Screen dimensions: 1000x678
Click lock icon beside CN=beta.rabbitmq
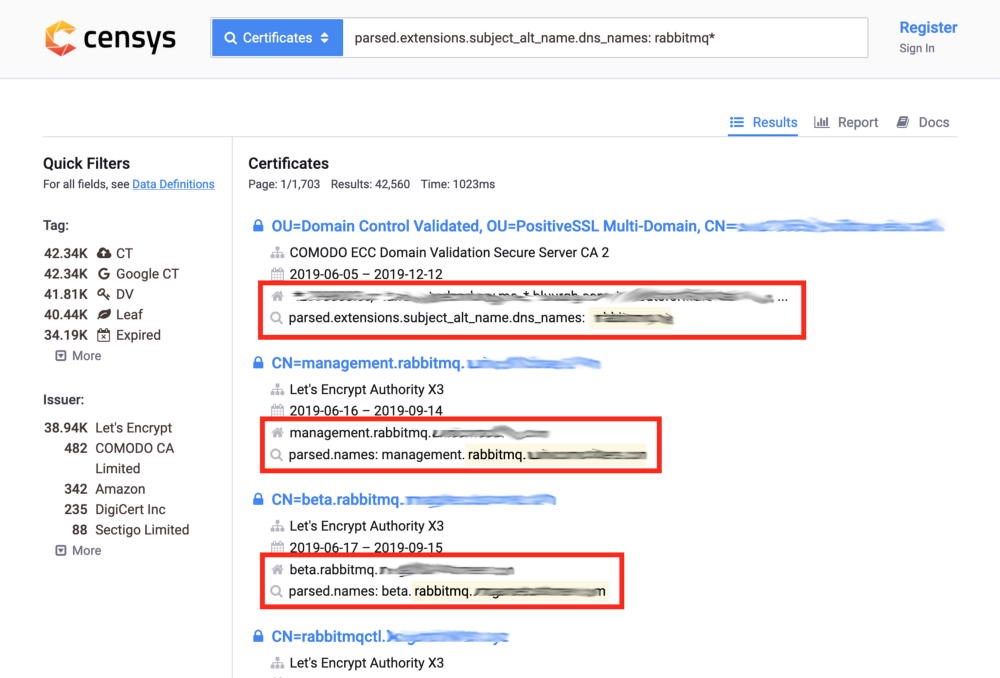[x=258, y=499]
